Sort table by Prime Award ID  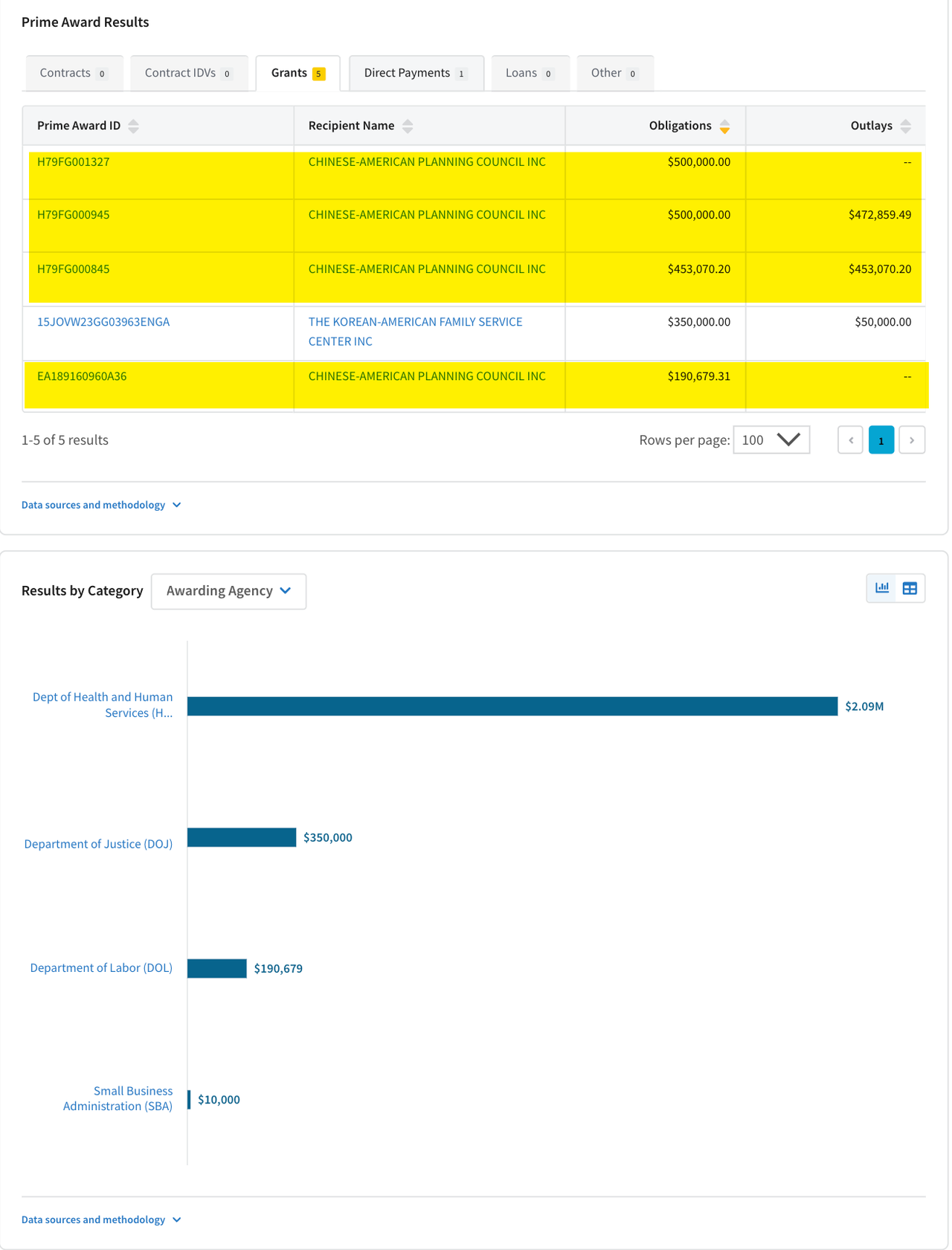click(133, 126)
